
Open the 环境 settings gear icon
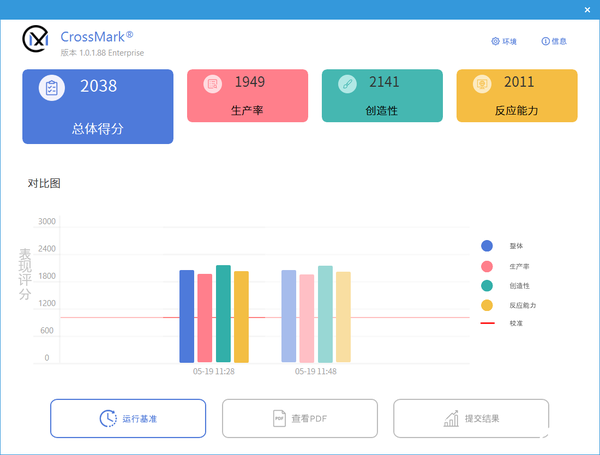[x=495, y=41]
